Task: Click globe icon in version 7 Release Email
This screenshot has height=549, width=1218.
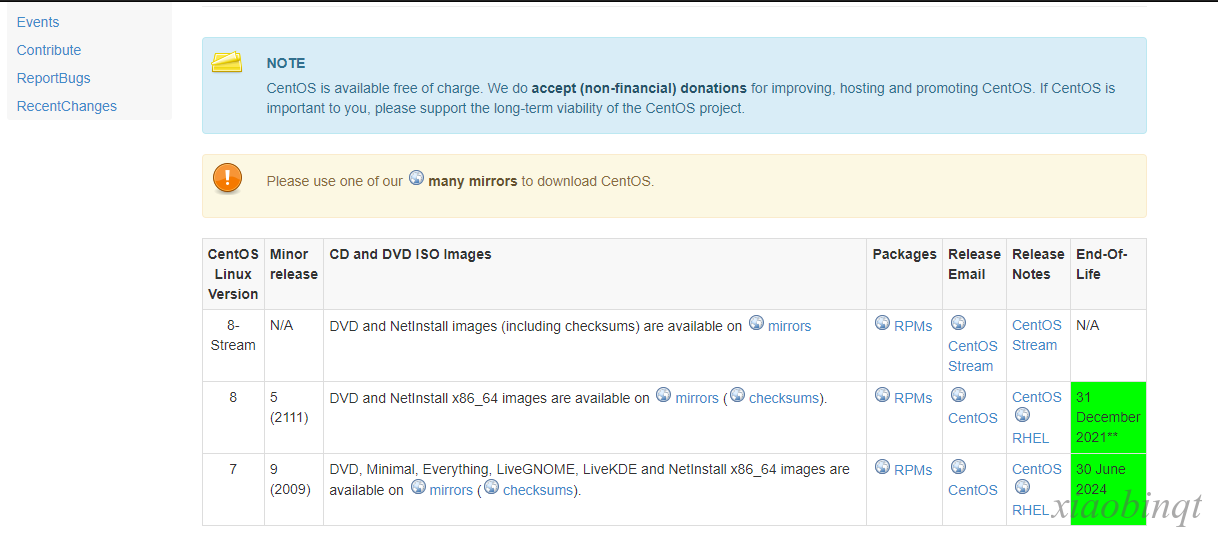Action: pos(958,467)
